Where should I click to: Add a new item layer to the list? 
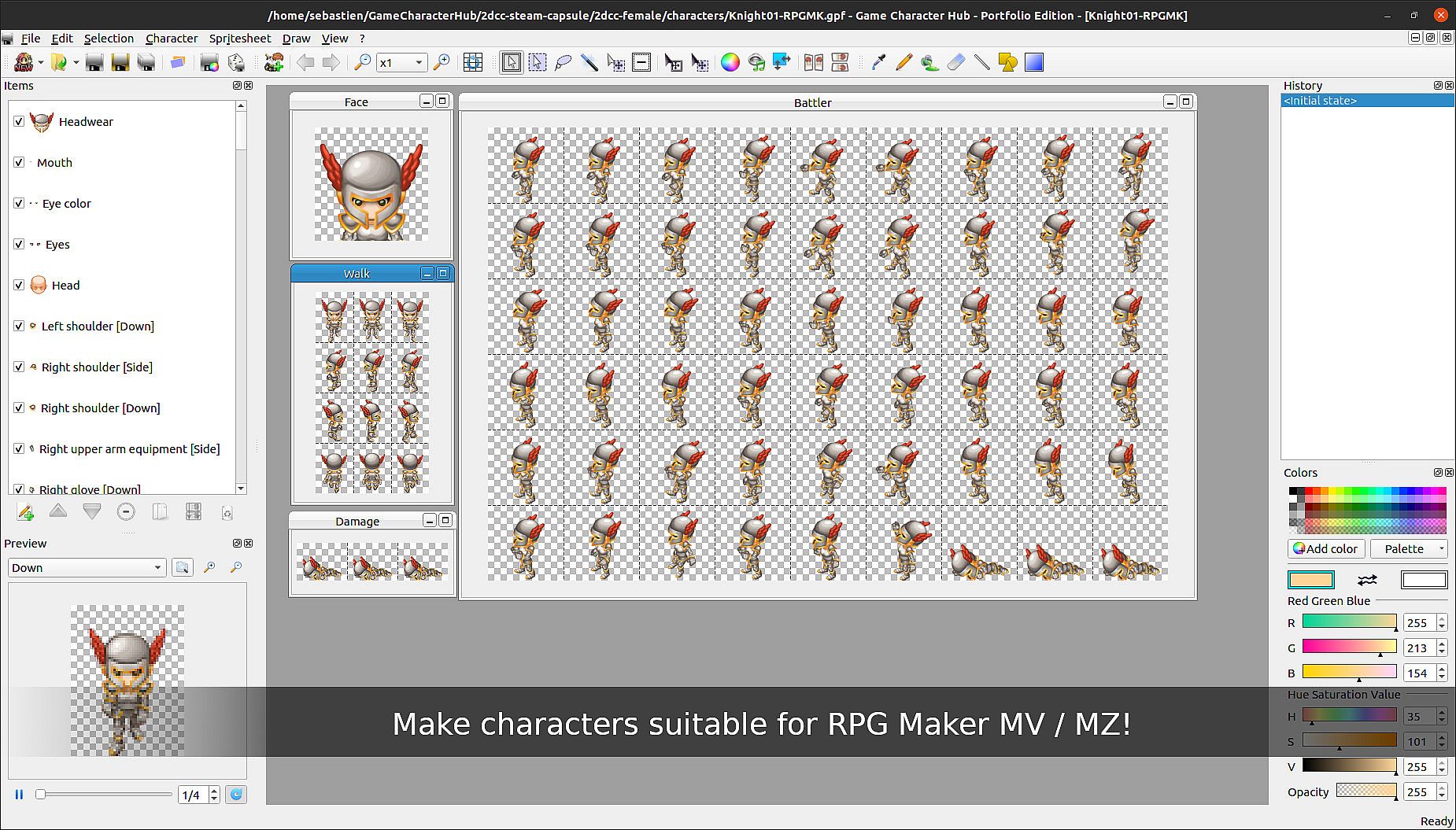pyautogui.click(x=25, y=512)
